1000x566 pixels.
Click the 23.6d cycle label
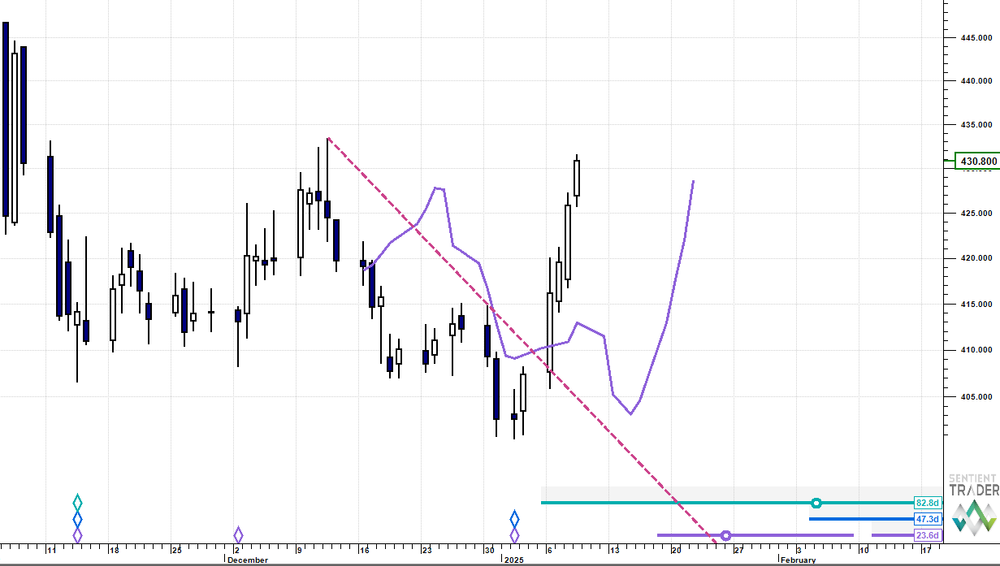(x=927, y=535)
